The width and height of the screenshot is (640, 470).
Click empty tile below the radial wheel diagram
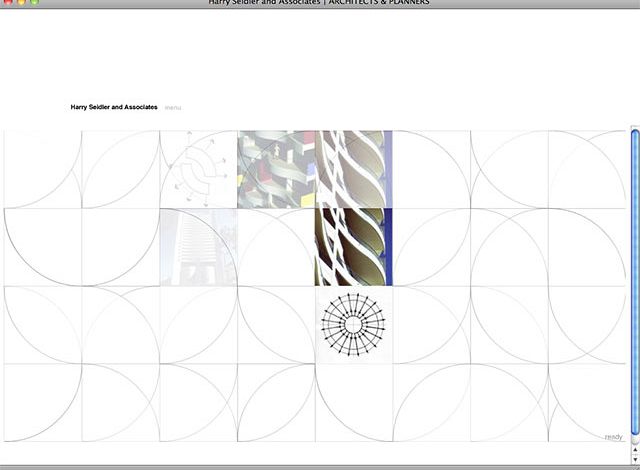point(353,401)
